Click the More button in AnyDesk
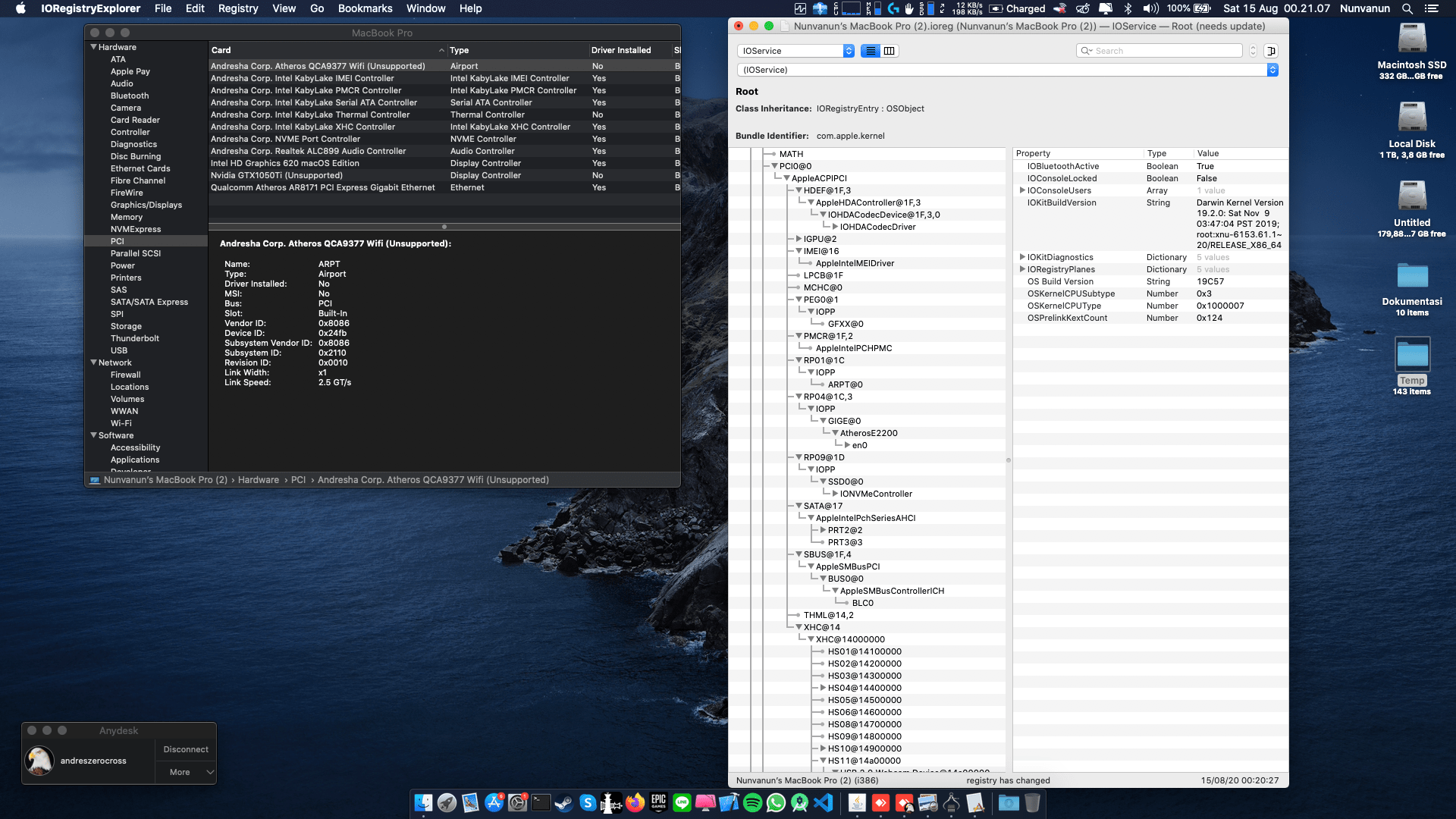Screen dimensions: 1456x819 pyautogui.click(x=180, y=772)
